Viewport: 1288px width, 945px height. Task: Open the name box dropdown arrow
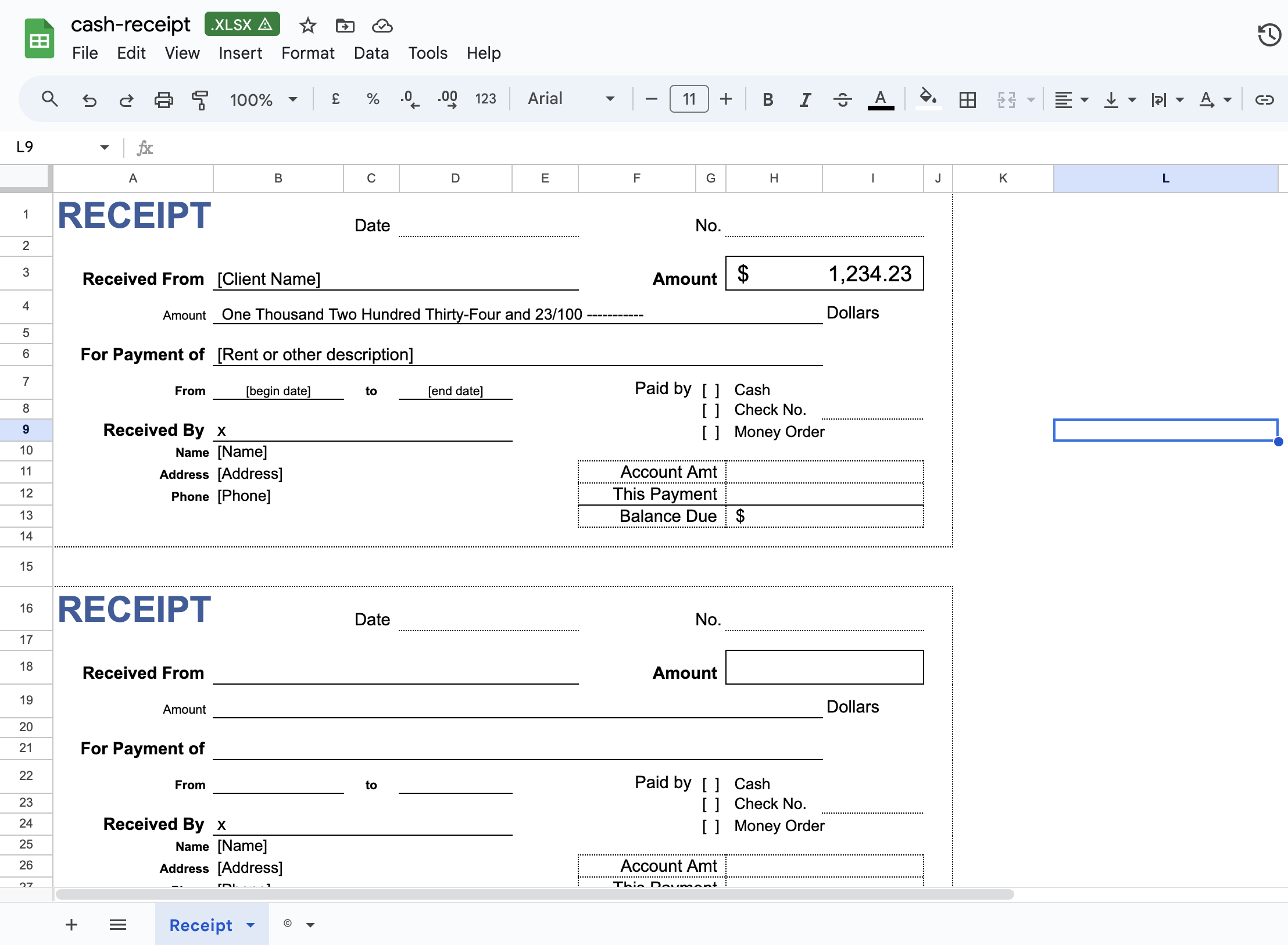105,147
